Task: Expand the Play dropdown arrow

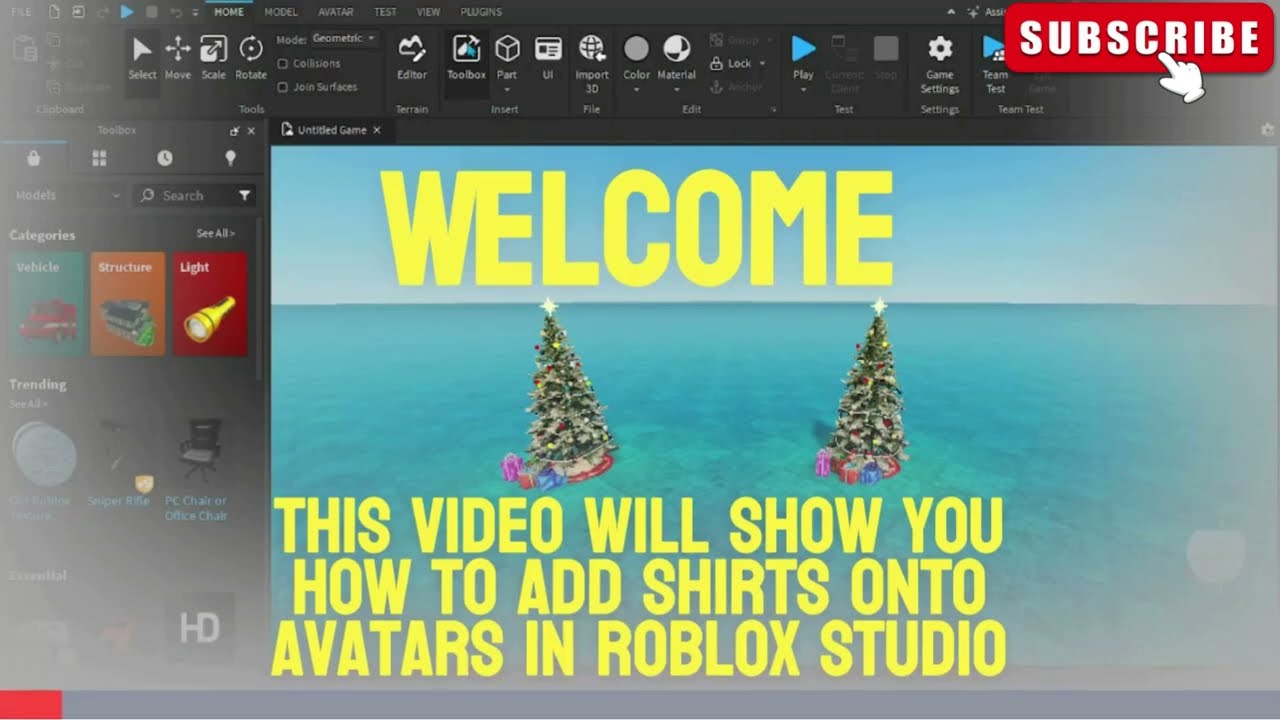Action: [x=803, y=90]
